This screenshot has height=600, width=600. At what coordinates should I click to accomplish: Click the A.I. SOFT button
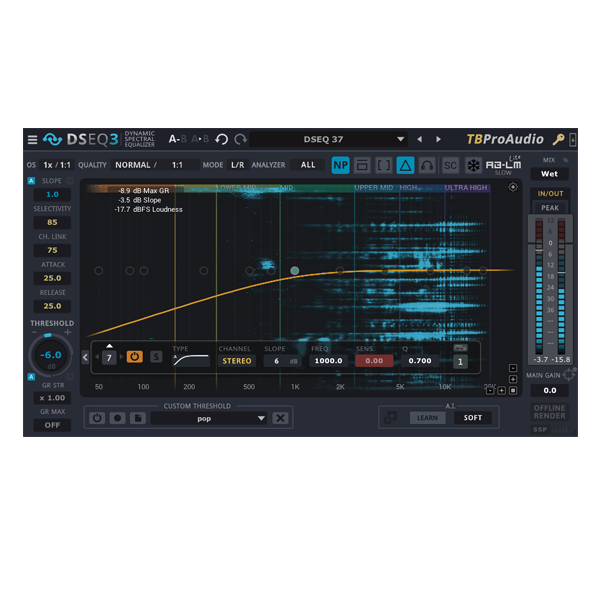(x=473, y=418)
